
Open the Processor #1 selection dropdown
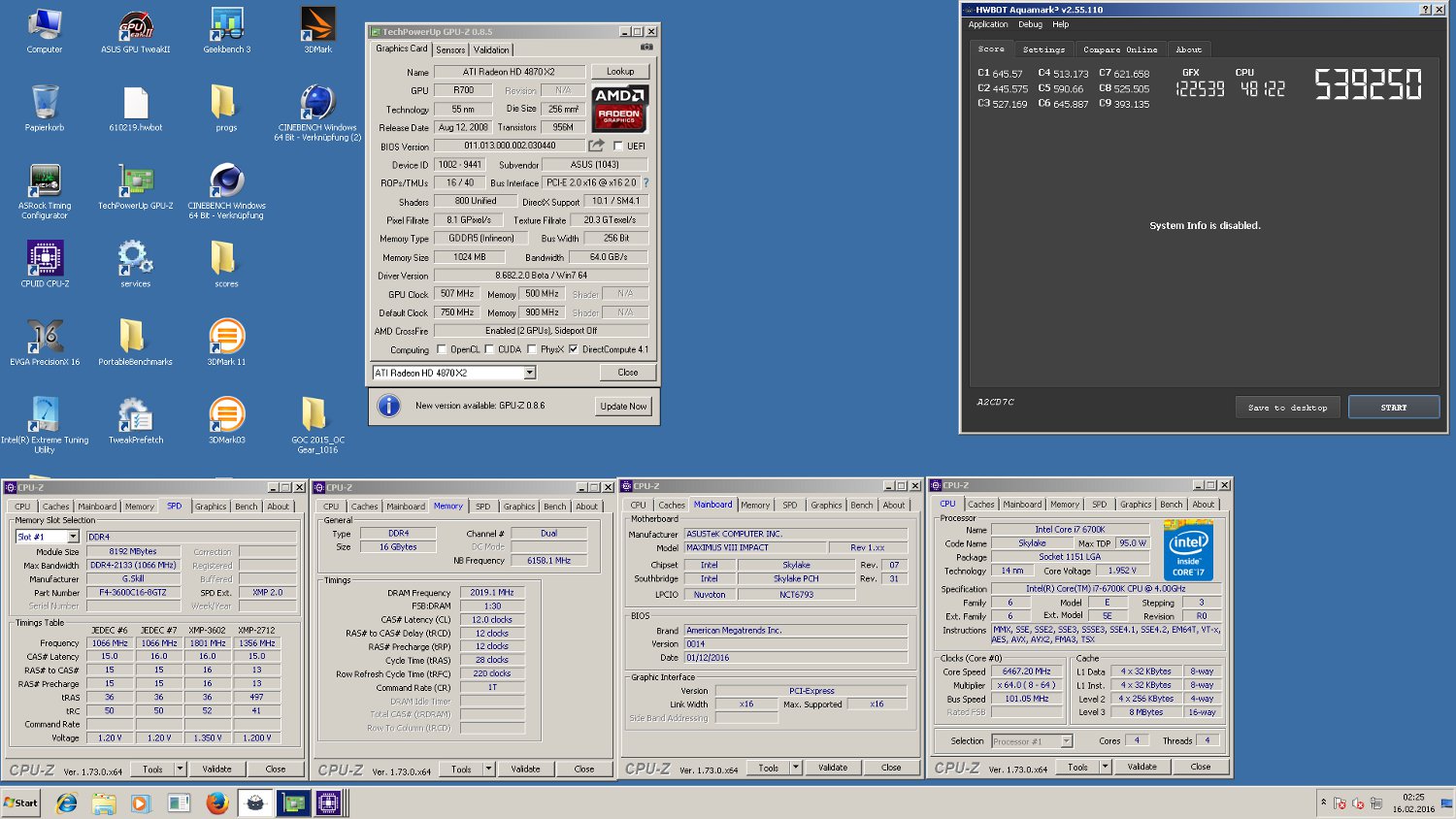coord(1032,741)
